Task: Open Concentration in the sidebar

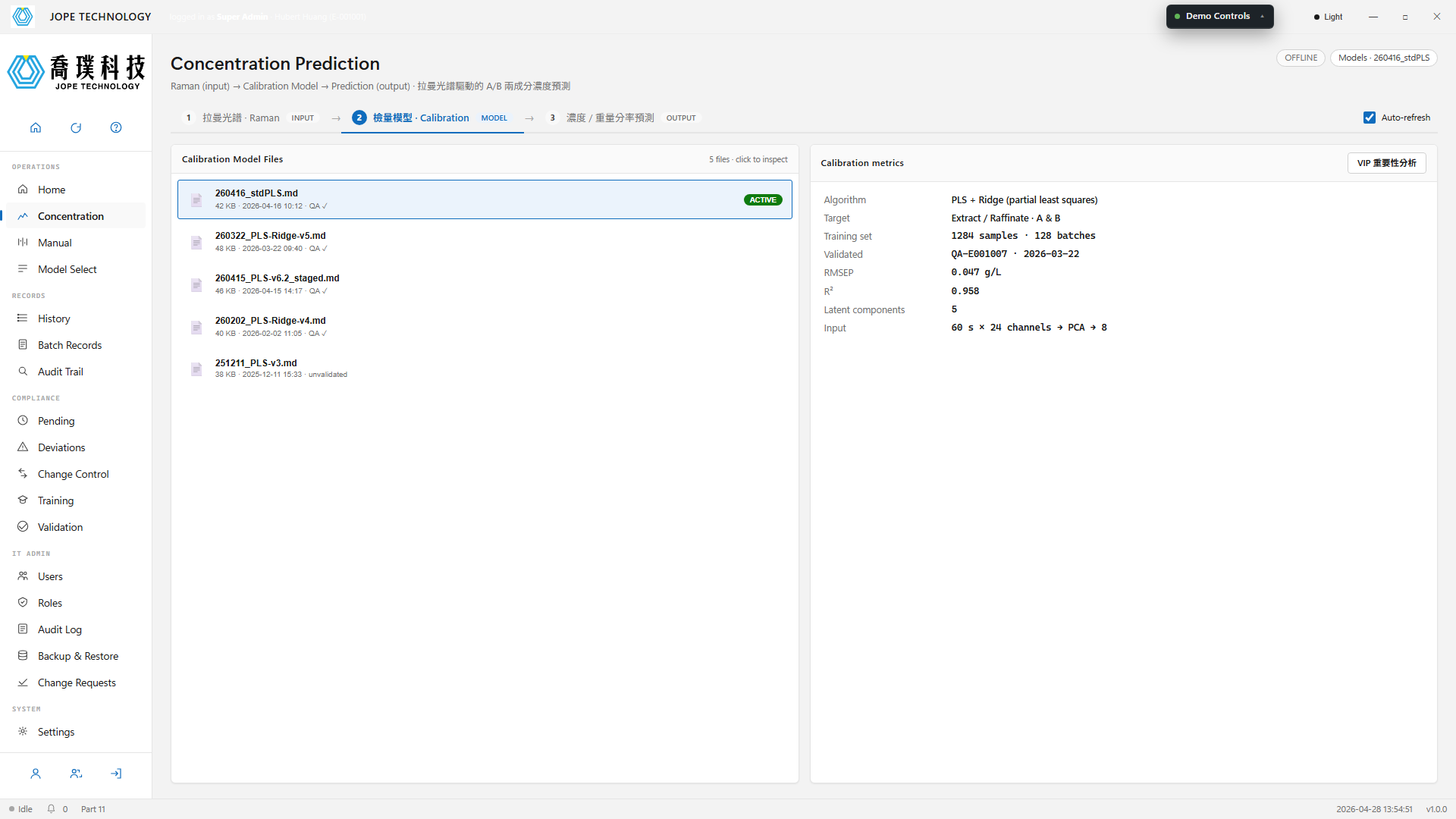Action: 76,216
